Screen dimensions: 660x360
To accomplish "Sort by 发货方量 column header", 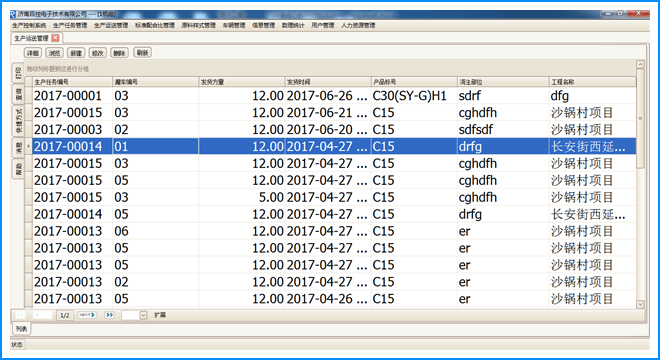I will [x=242, y=82].
